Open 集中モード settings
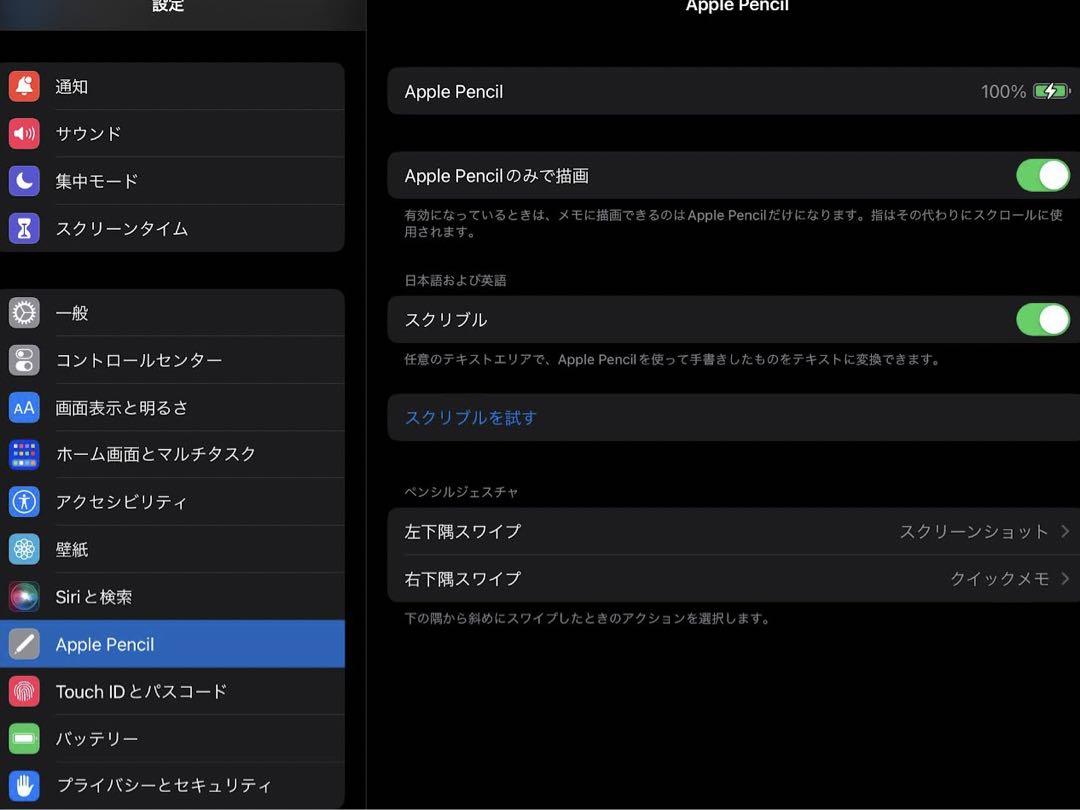The image size is (1080, 810). [x=172, y=181]
